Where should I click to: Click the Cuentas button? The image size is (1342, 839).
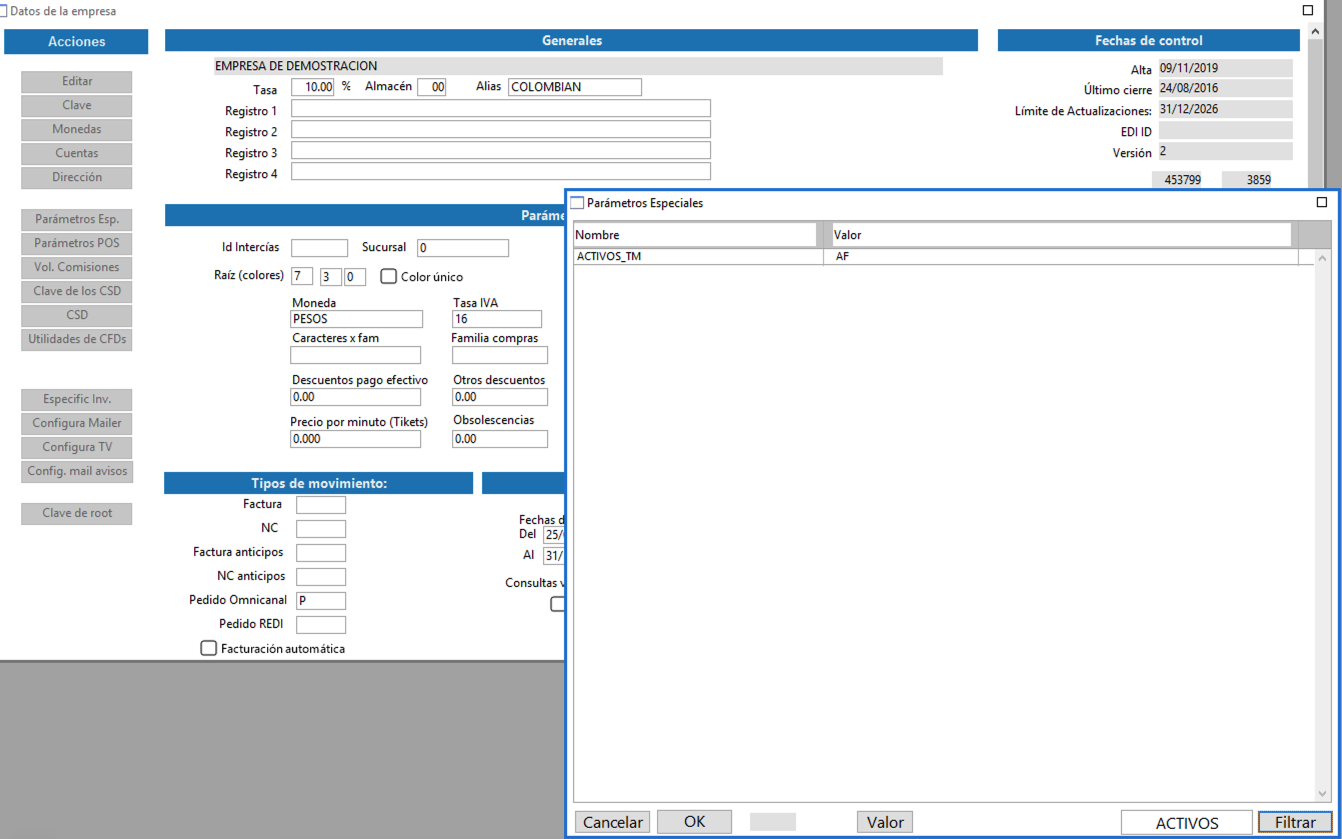77,153
